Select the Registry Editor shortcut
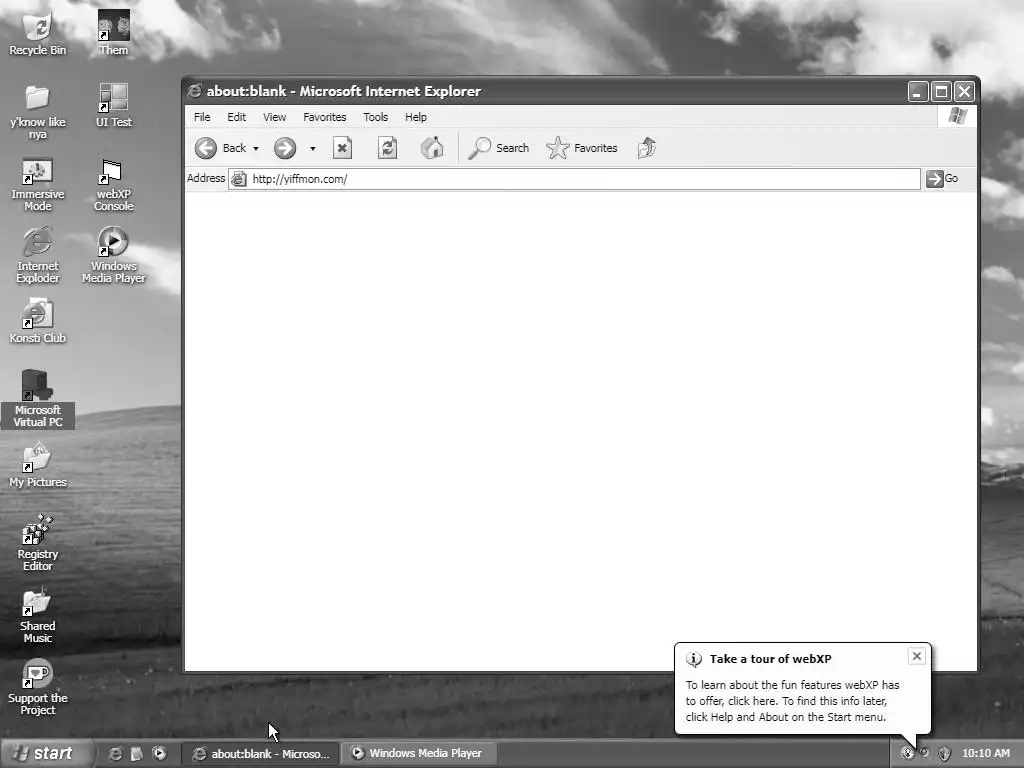Viewport: 1024px width, 768px height. point(37,543)
